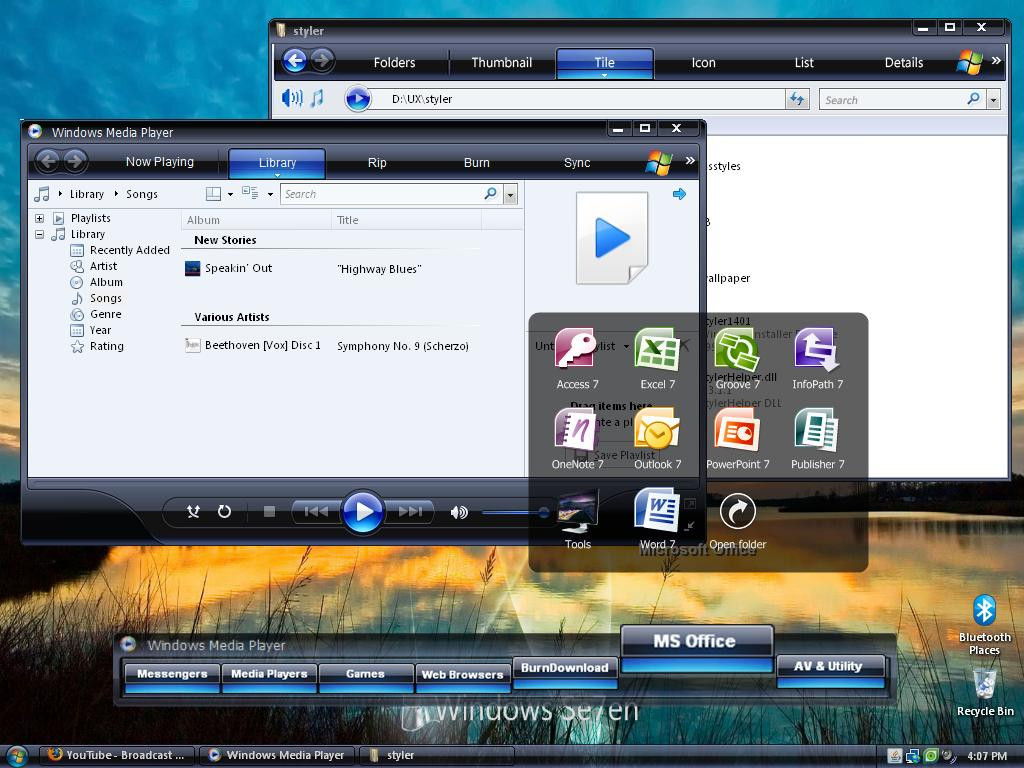Toggle shuffle in Media Player controls

pyautogui.click(x=193, y=511)
